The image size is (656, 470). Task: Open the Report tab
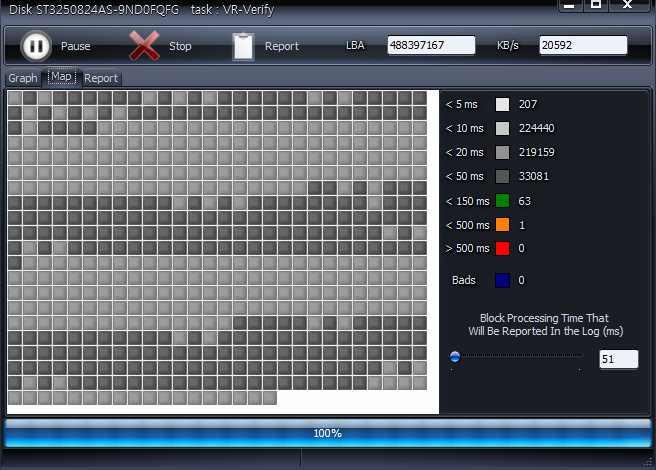100,78
